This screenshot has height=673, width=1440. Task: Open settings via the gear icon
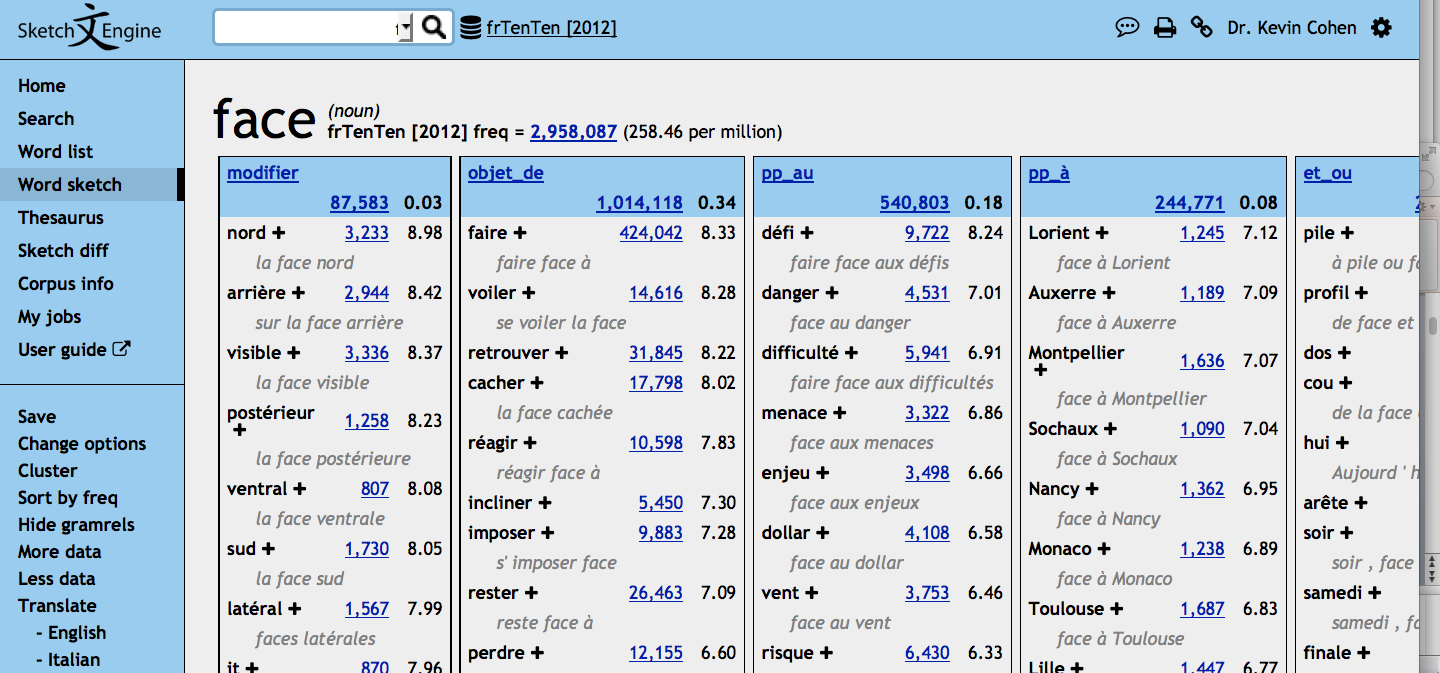tap(1381, 28)
